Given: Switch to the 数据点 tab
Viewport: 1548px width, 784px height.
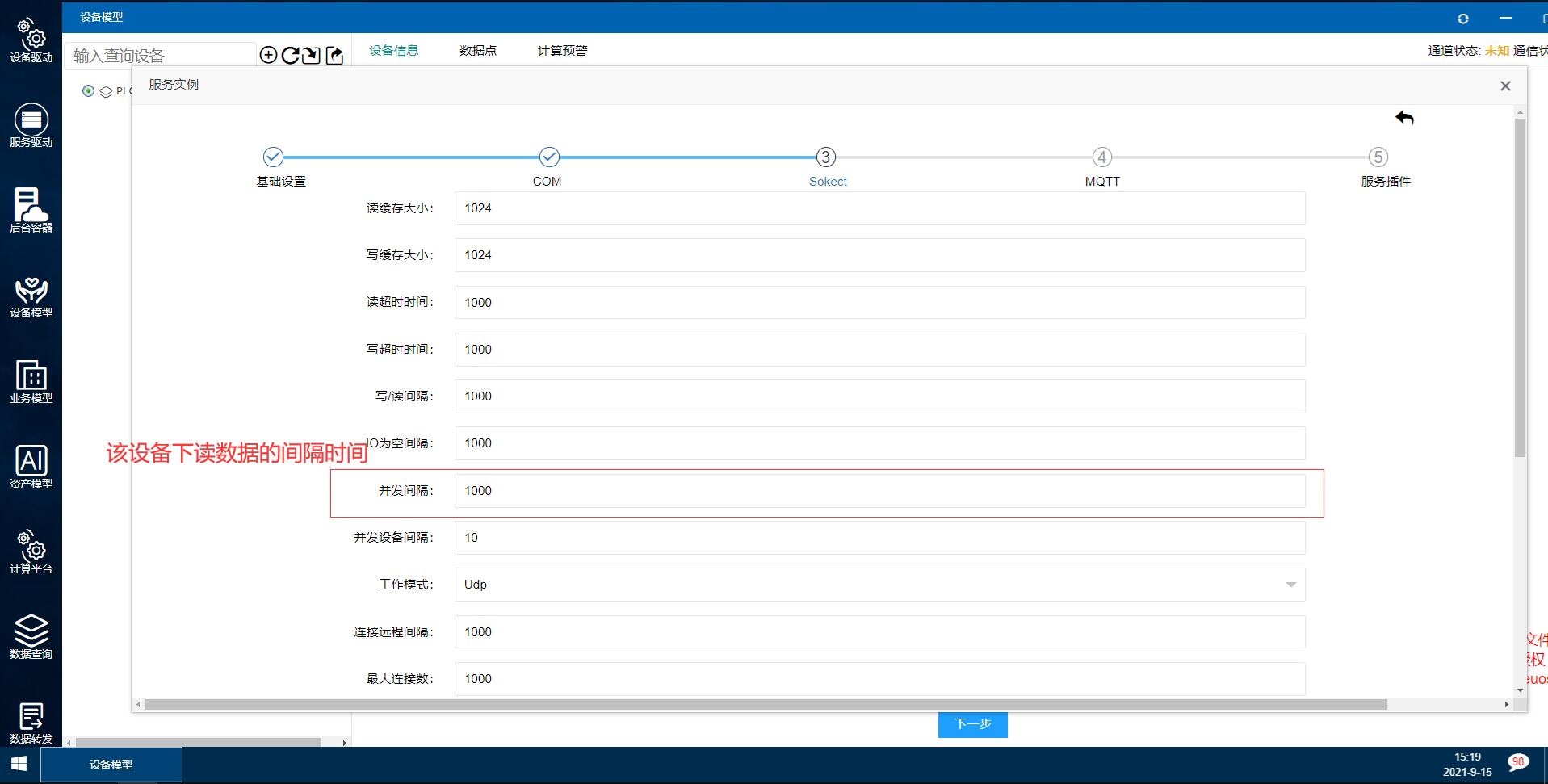Looking at the screenshot, I should pyautogui.click(x=478, y=50).
